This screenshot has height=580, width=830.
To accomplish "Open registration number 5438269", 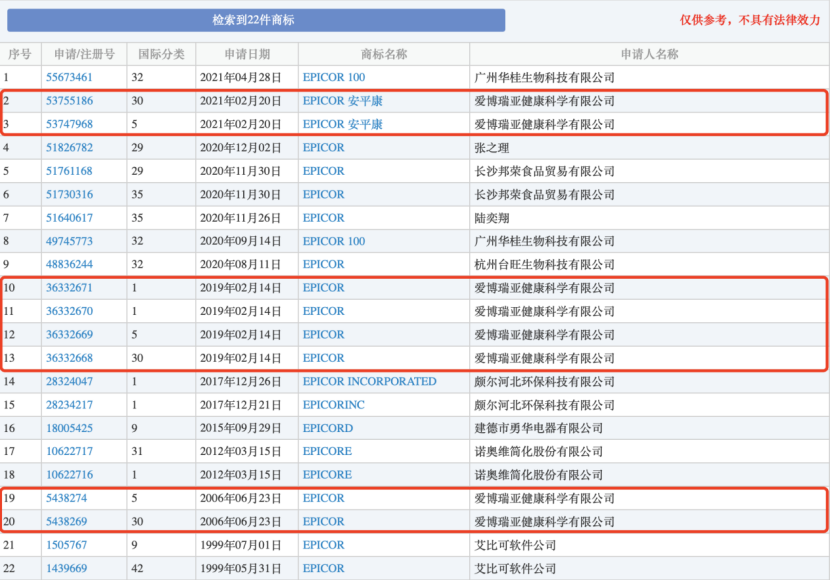I will pyautogui.click(x=67, y=521).
